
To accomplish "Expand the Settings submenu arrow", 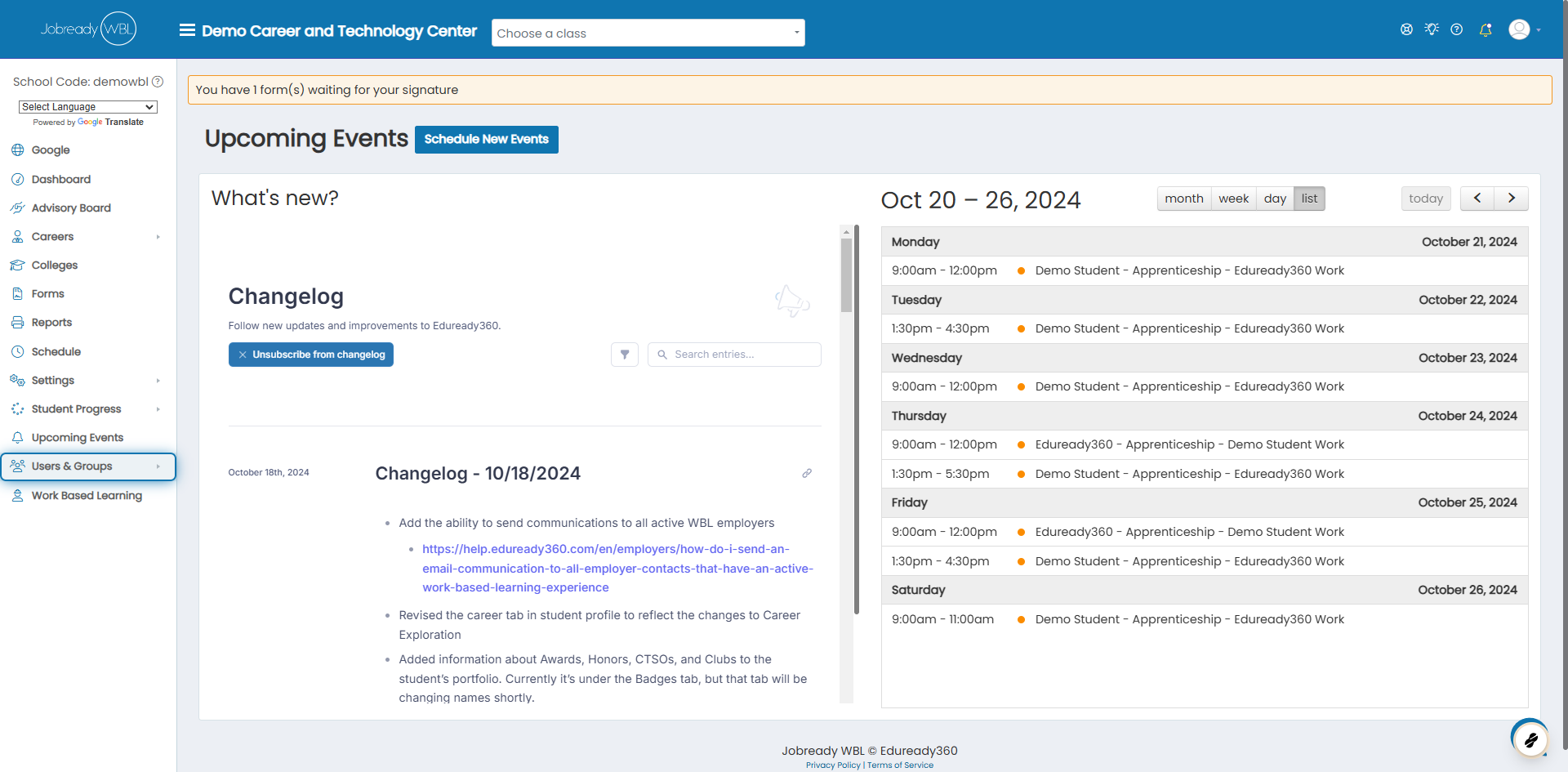I will (x=158, y=381).
